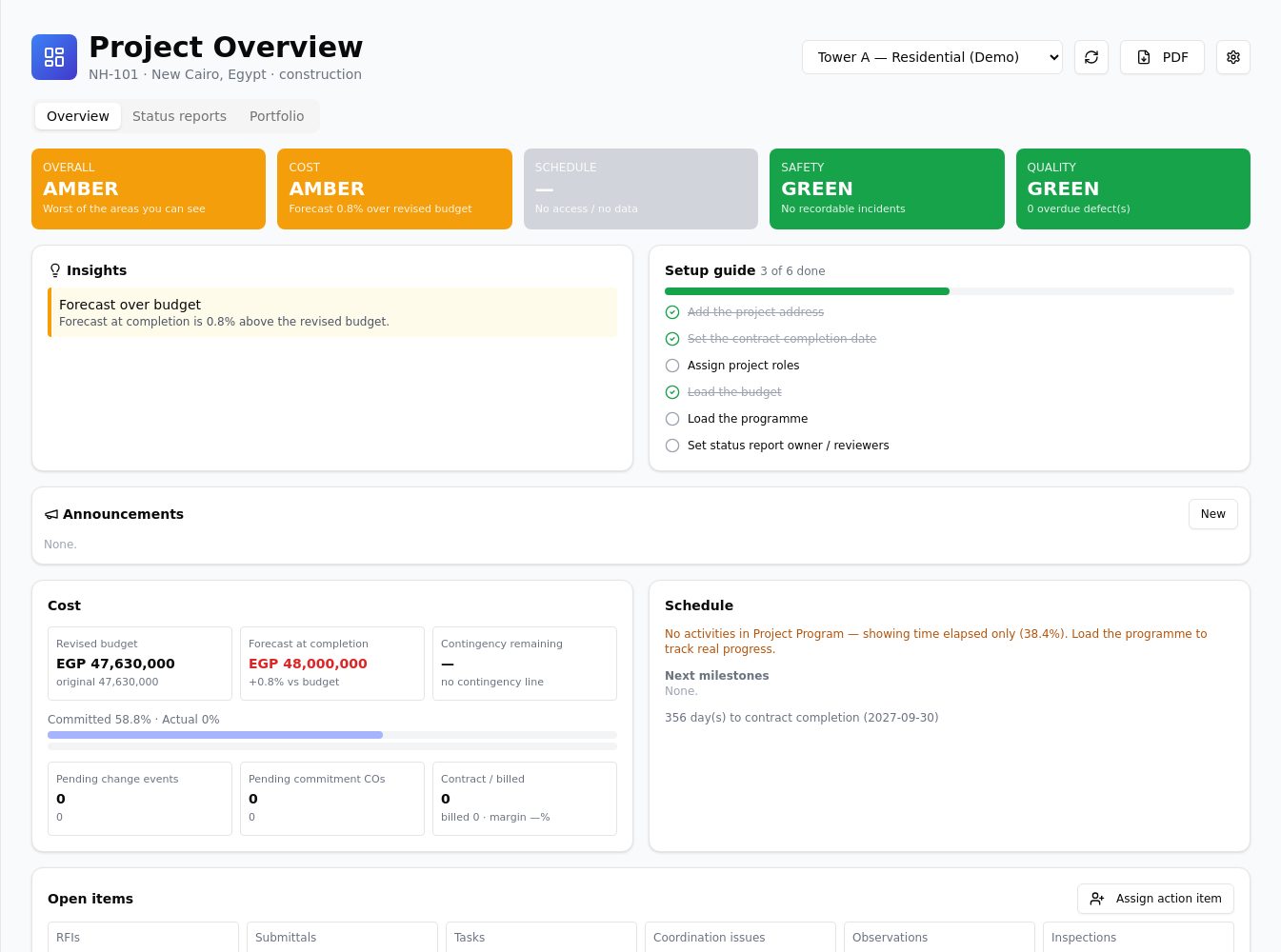Click the Pending commitment COs tile
Screen dimensions: 1281x952
[332, 799]
